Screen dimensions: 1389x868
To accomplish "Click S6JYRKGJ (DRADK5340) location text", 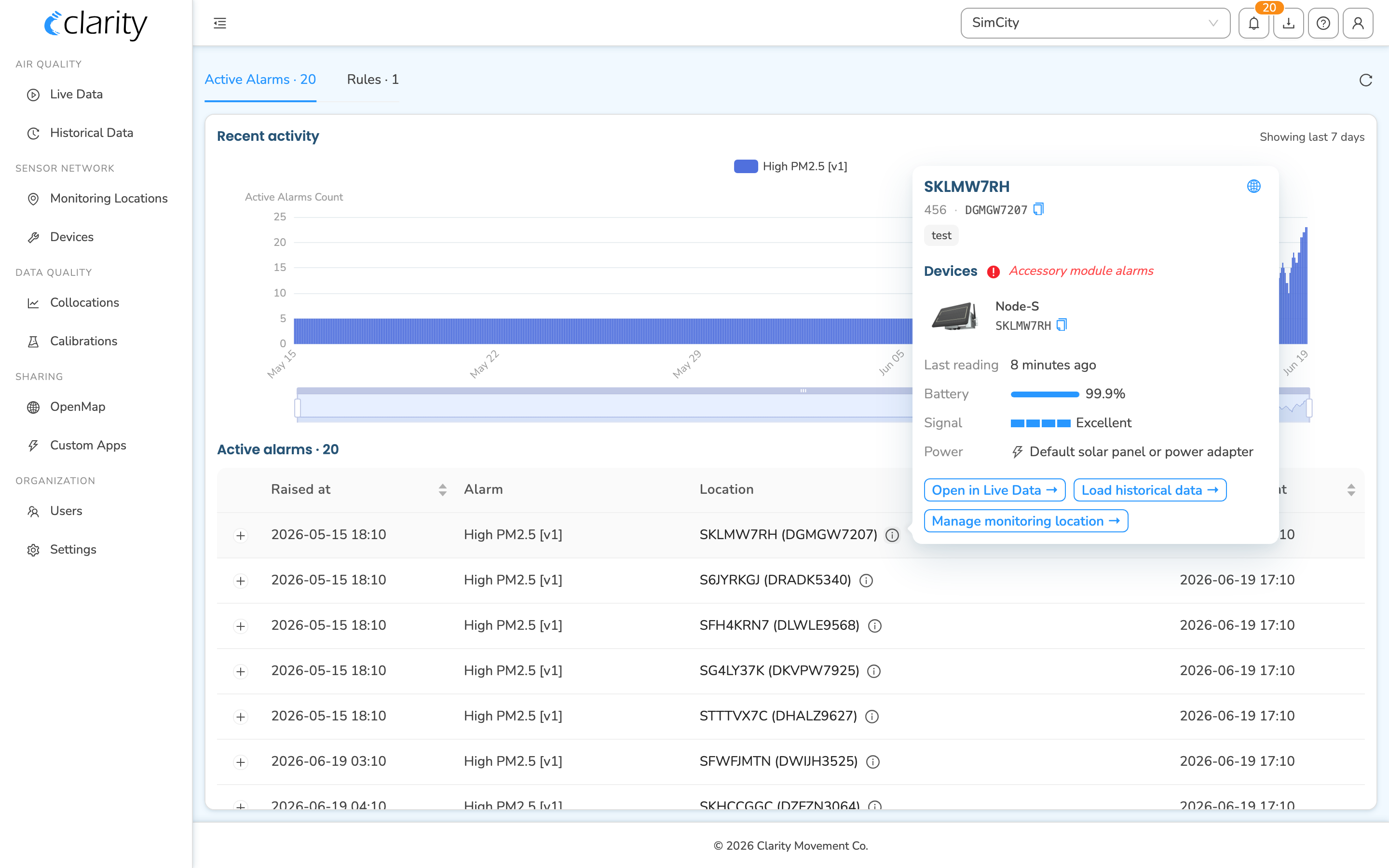I will click(775, 581).
